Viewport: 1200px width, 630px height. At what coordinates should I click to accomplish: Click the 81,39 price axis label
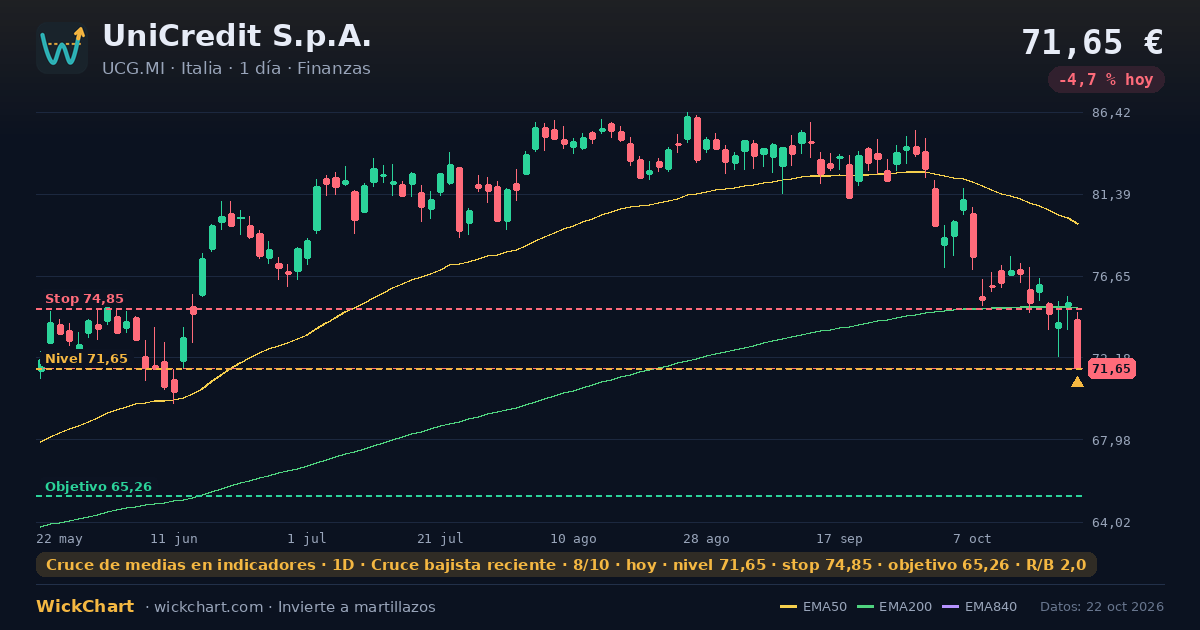click(x=1111, y=195)
